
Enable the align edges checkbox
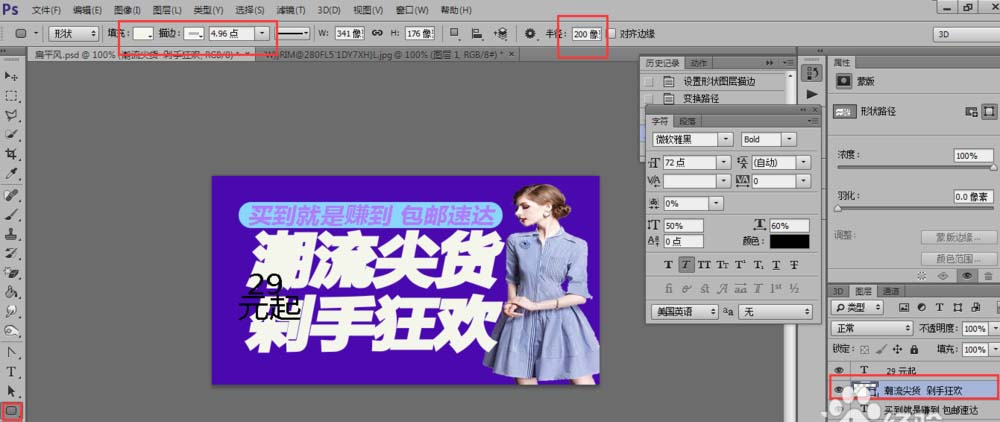coord(612,34)
